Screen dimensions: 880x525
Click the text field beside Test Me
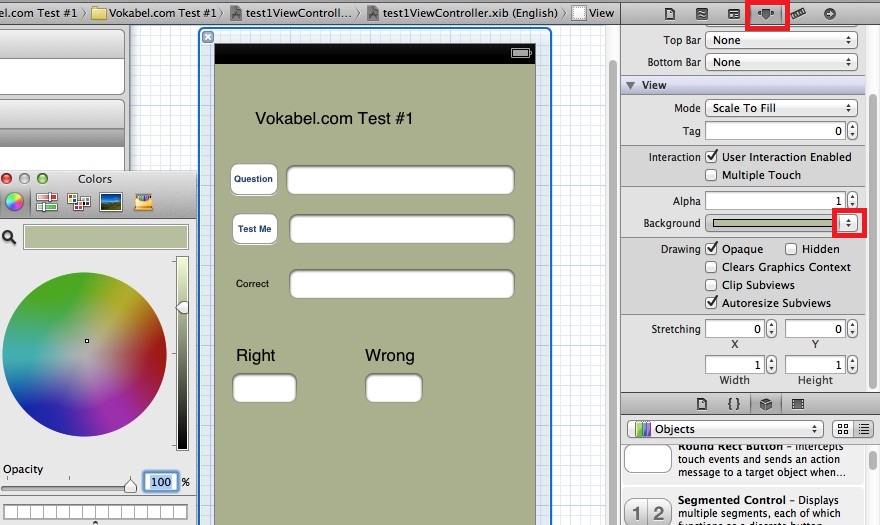401,229
